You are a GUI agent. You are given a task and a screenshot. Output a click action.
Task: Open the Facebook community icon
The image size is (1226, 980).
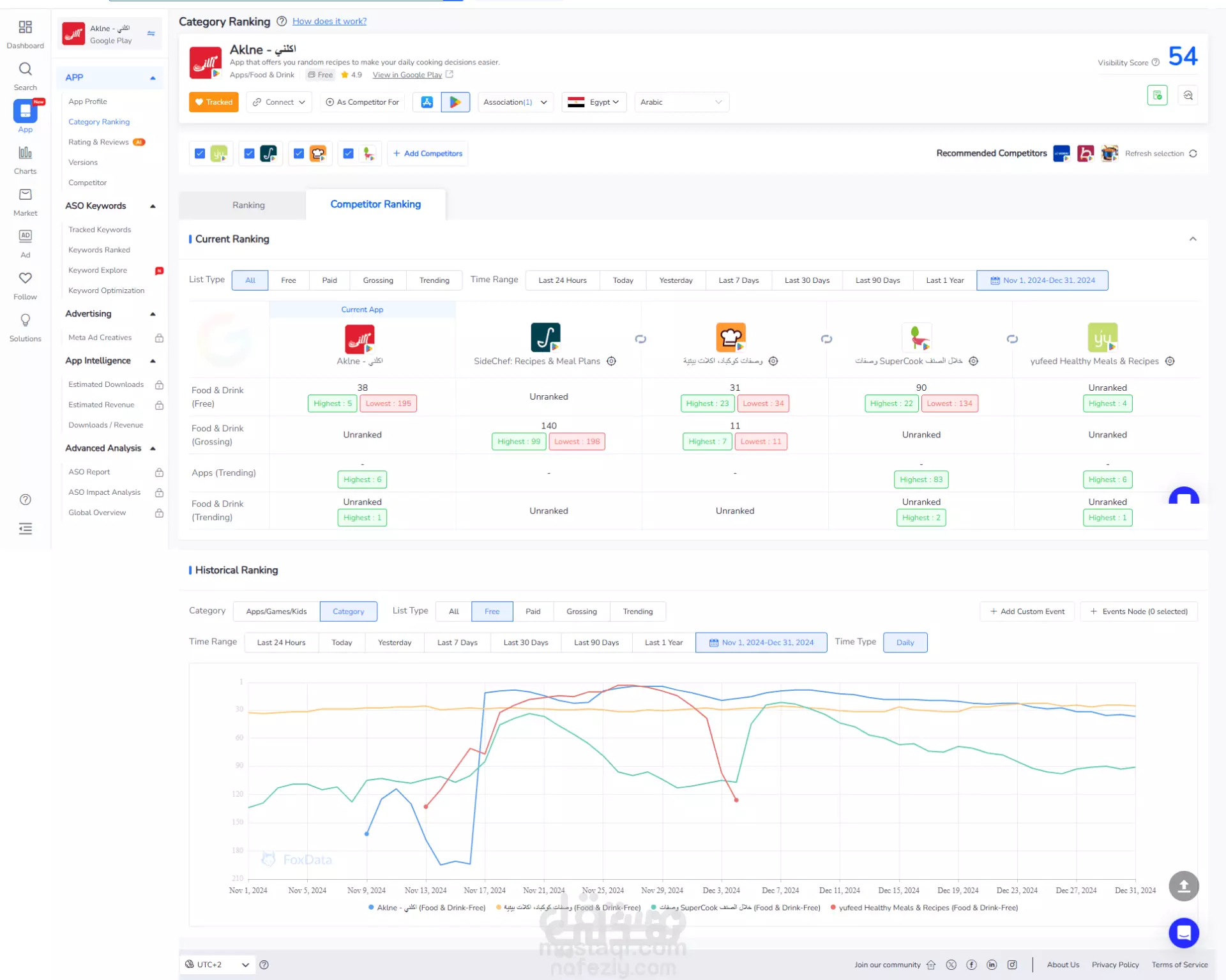coord(971,965)
